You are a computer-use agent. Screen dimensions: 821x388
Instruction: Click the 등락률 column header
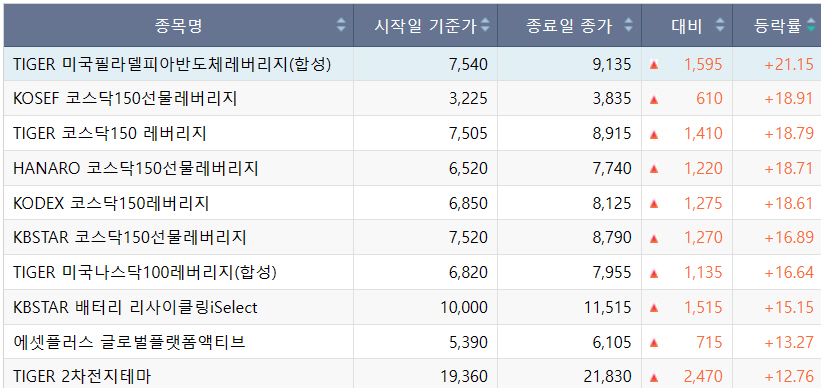pyautogui.click(x=777, y=25)
